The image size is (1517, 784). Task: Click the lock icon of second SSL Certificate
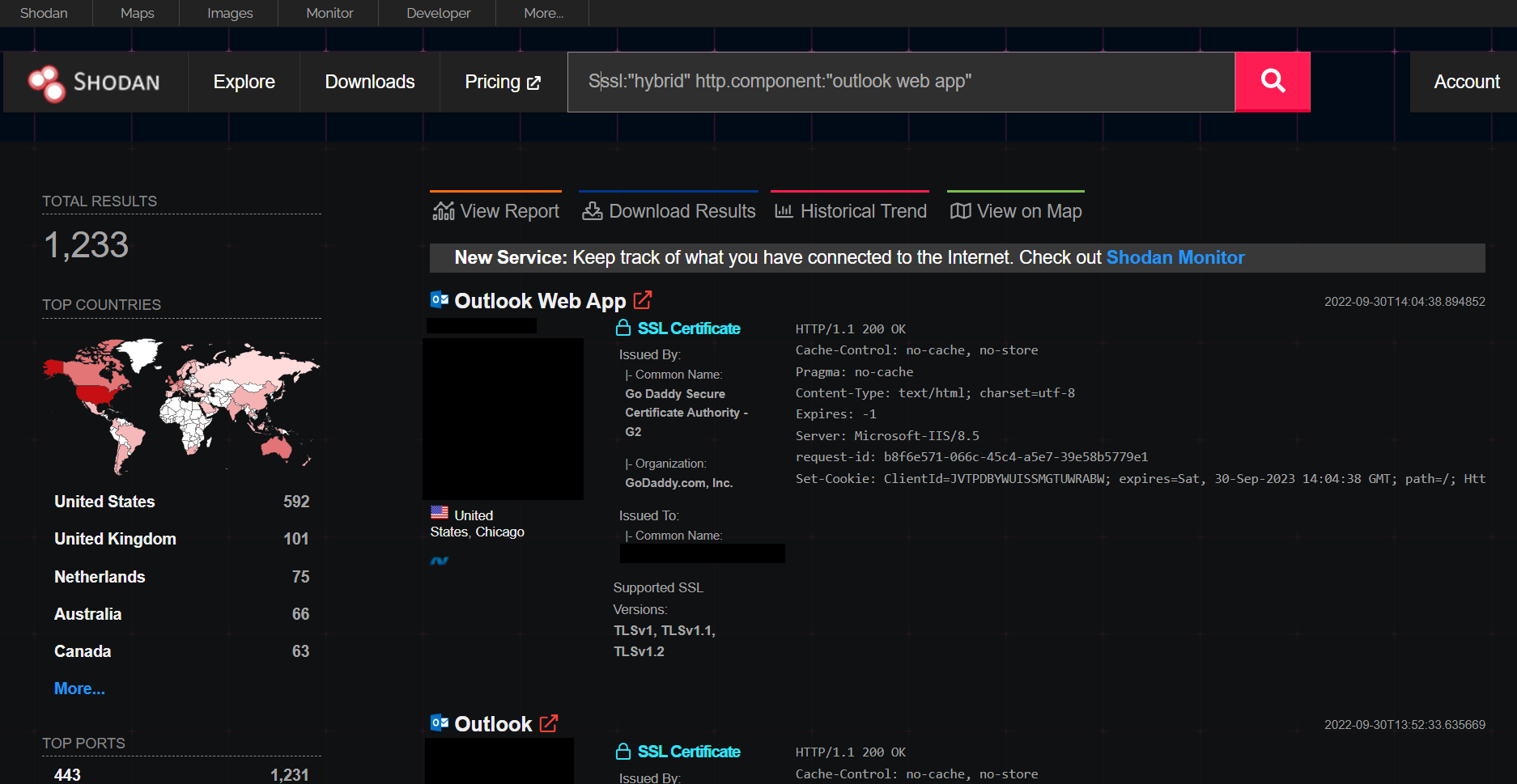tap(623, 751)
